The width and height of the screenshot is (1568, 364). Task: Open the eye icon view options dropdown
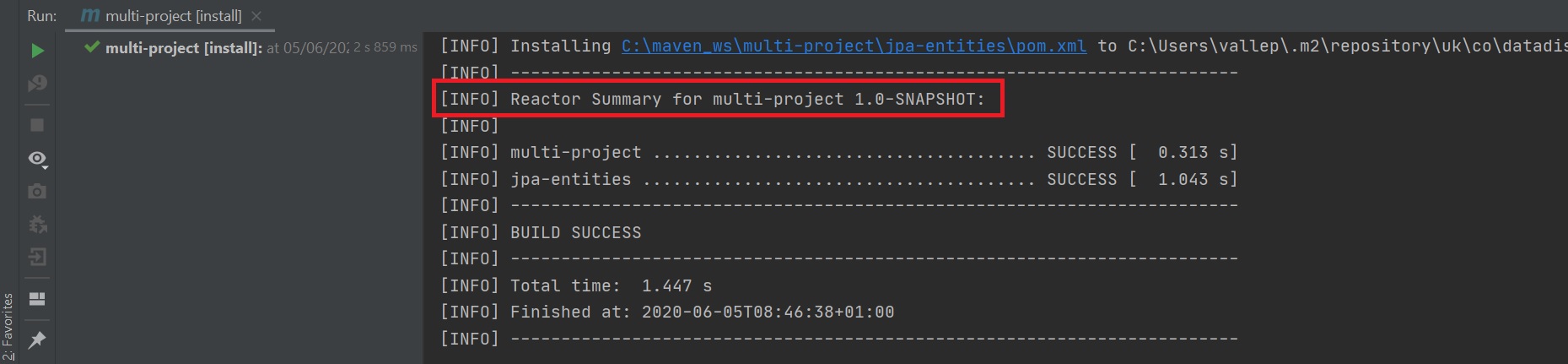[x=37, y=159]
